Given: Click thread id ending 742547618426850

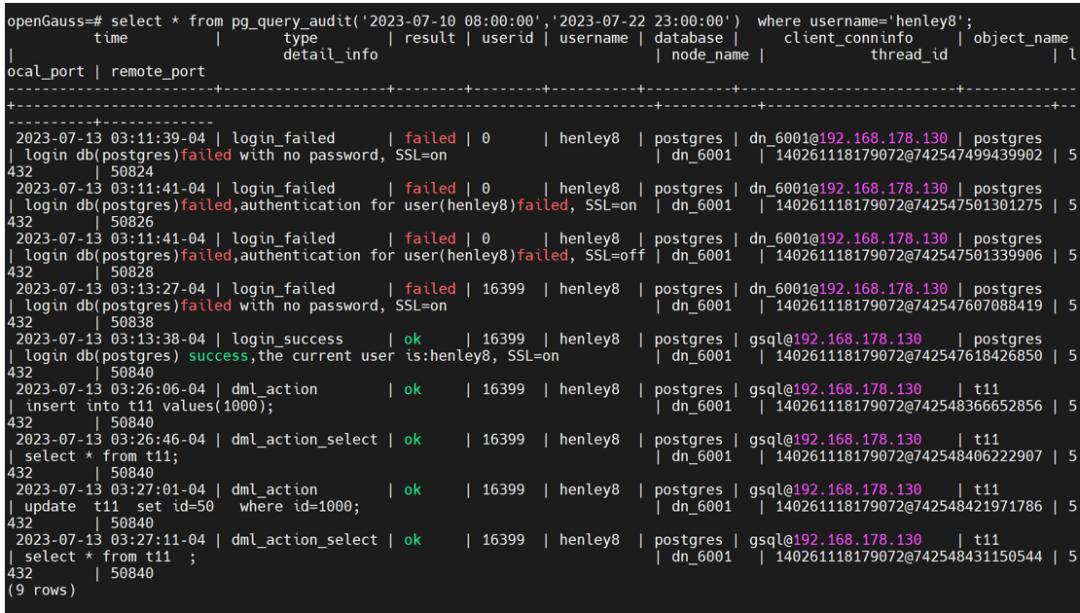Looking at the screenshot, I should (908, 356).
